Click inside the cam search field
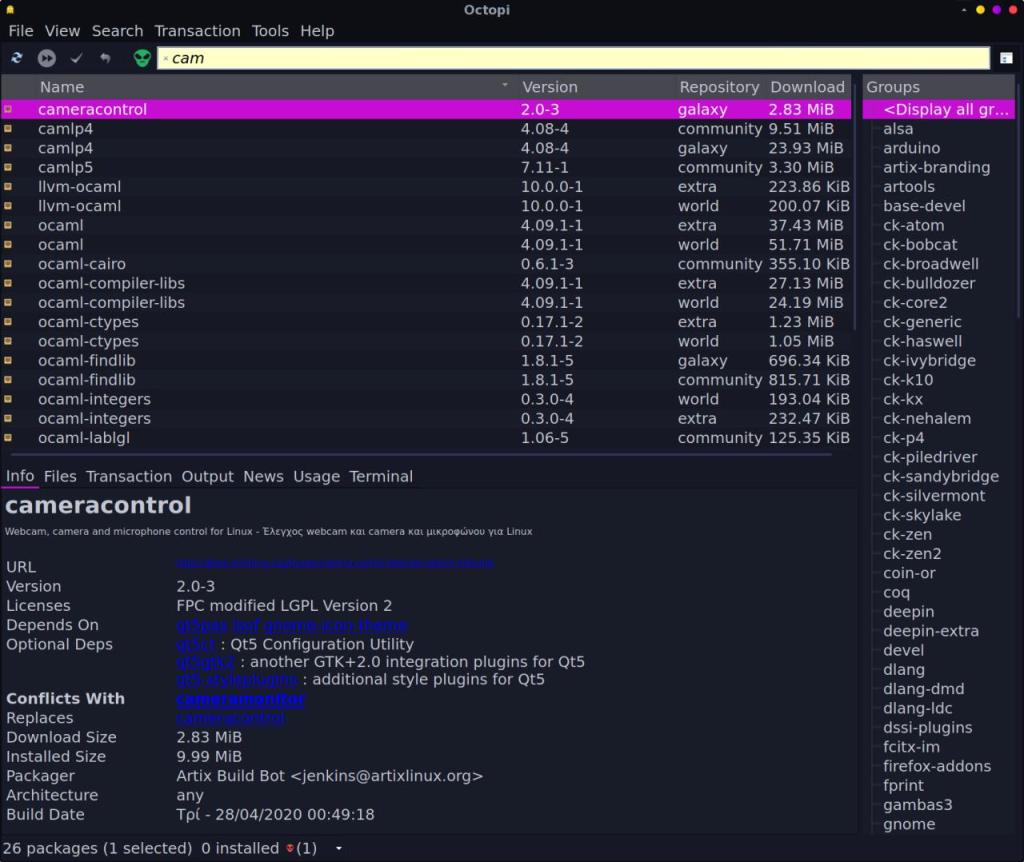This screenshot has width=1024, height=862. pyautogui.click(x=400, y=58)
